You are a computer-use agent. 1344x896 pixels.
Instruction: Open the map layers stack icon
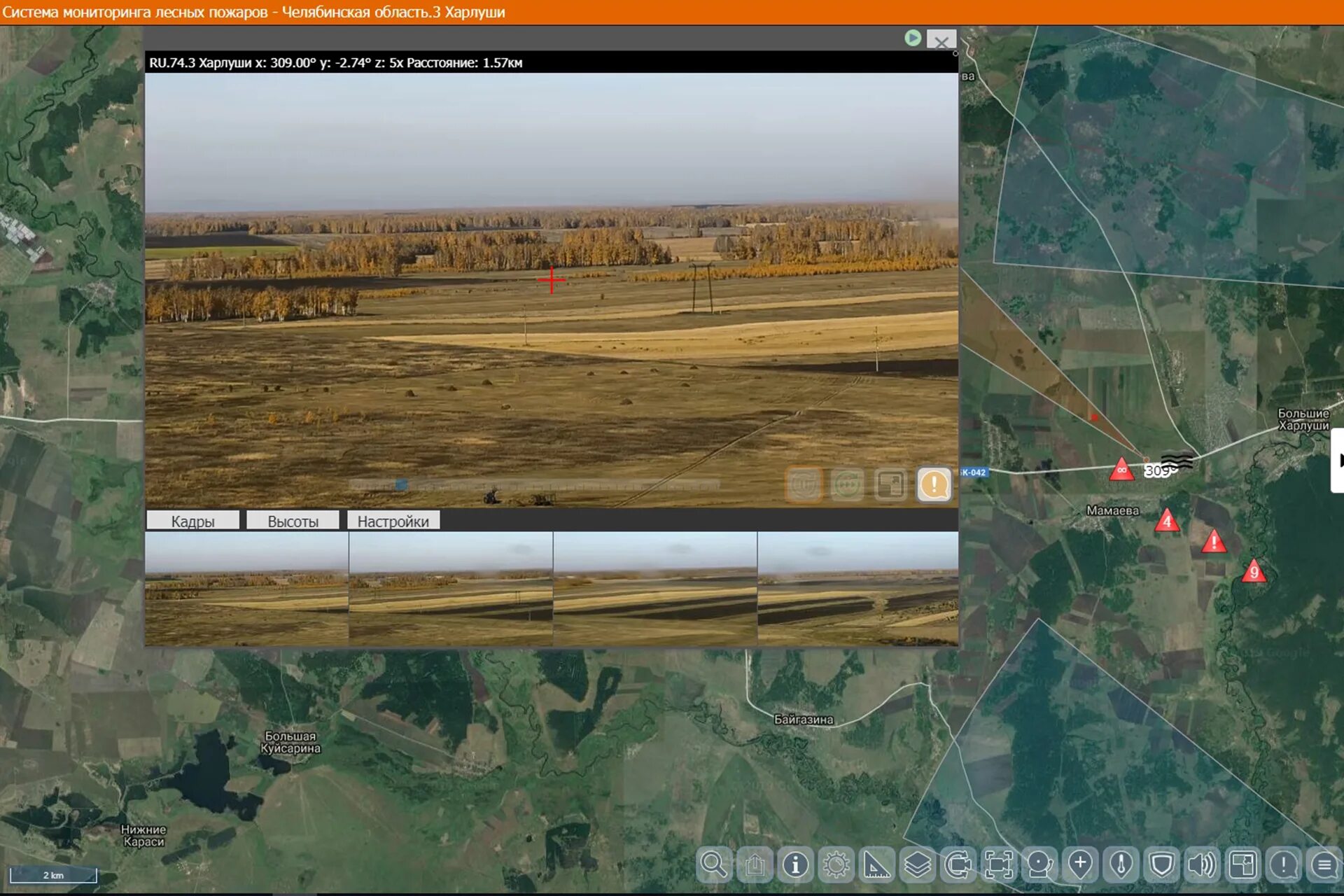point(917,865)
